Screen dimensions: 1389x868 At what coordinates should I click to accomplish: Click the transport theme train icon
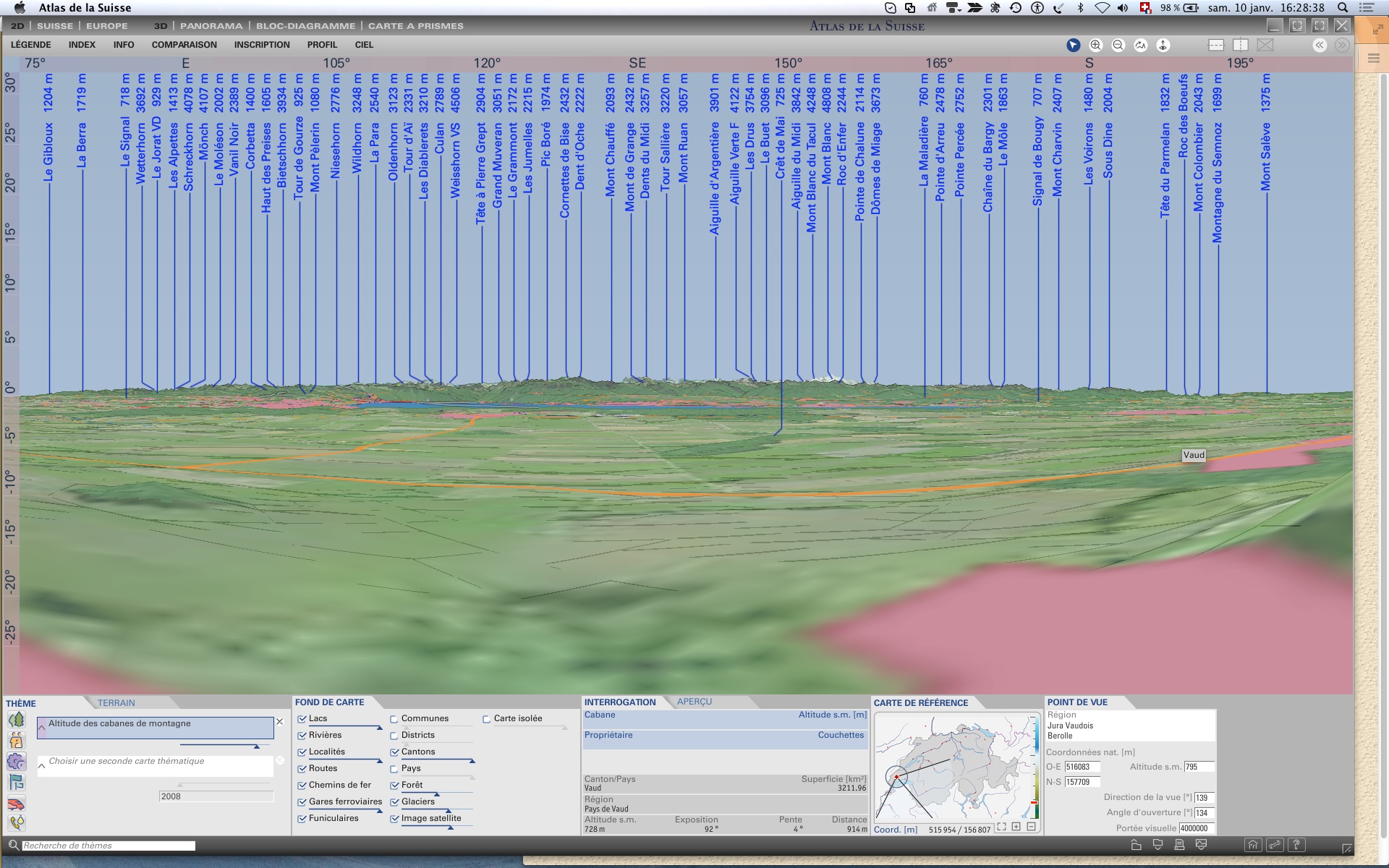17,804
